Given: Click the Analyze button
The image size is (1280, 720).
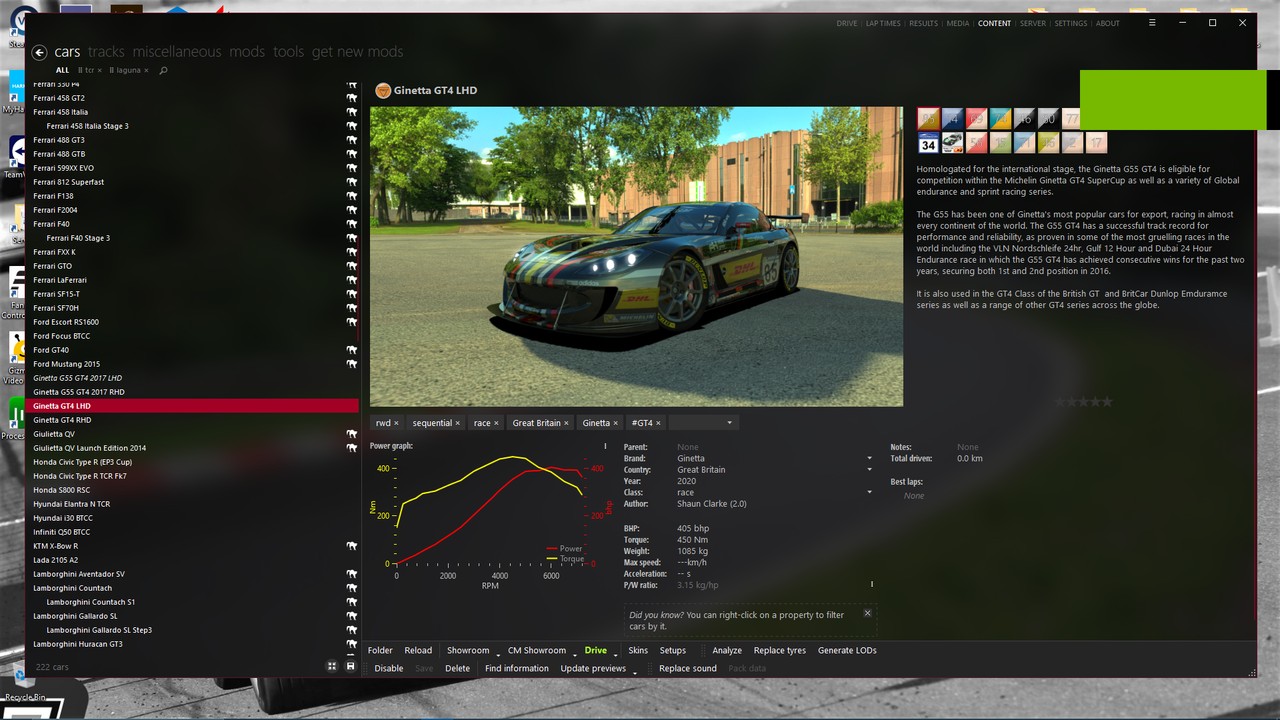Looking at the screenshot, I should tap(727, 651).
